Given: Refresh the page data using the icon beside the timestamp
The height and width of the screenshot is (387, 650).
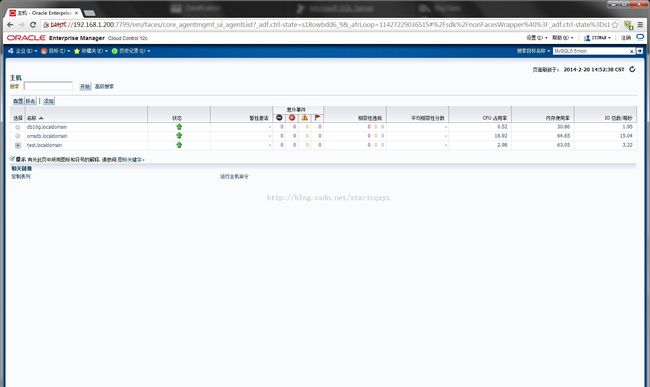Looking at the screenshot, I should click(632, 69).
